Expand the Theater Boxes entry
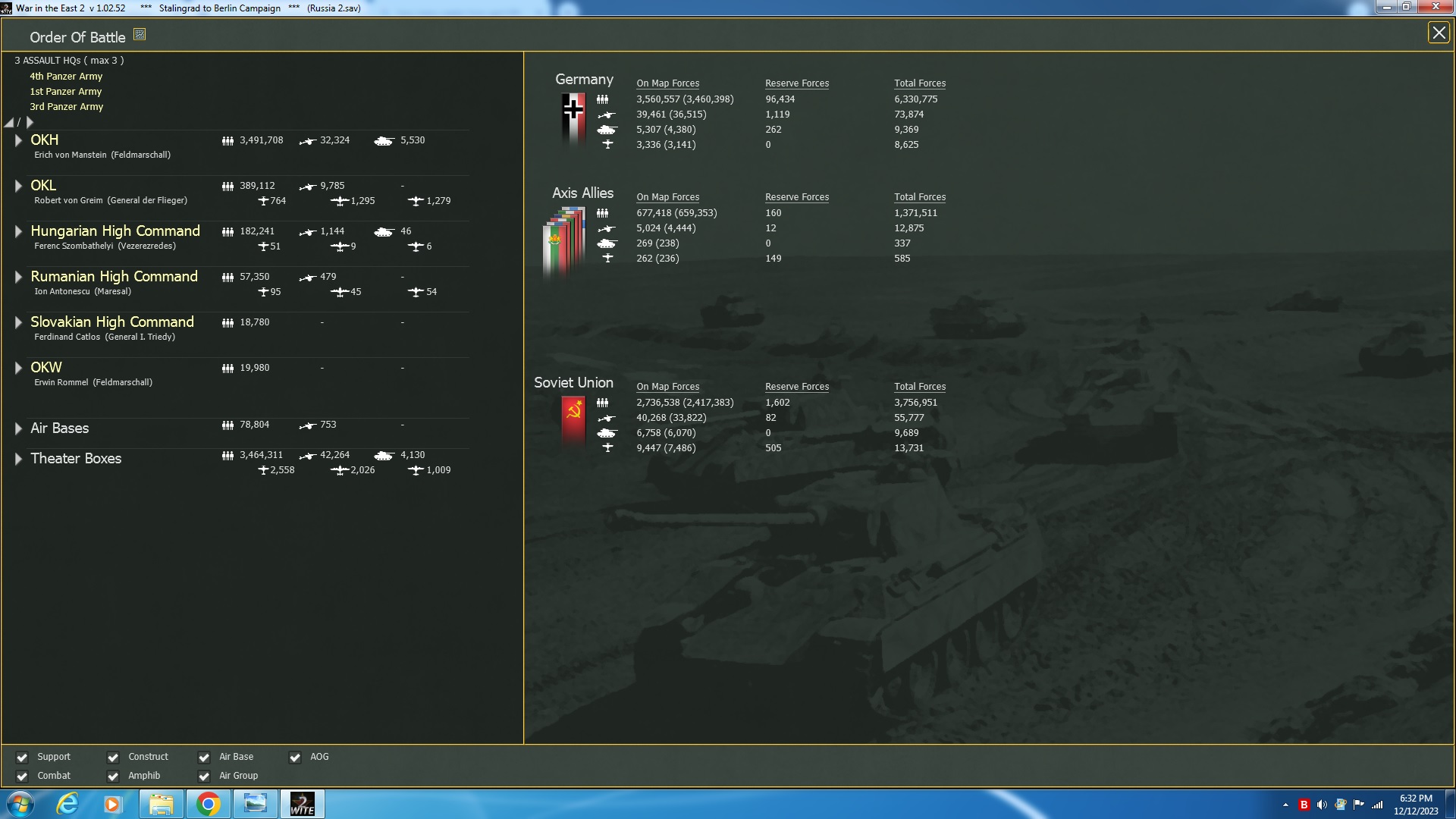The width and height of the screenshot is (1456, 819). click(x=18, y=459)
